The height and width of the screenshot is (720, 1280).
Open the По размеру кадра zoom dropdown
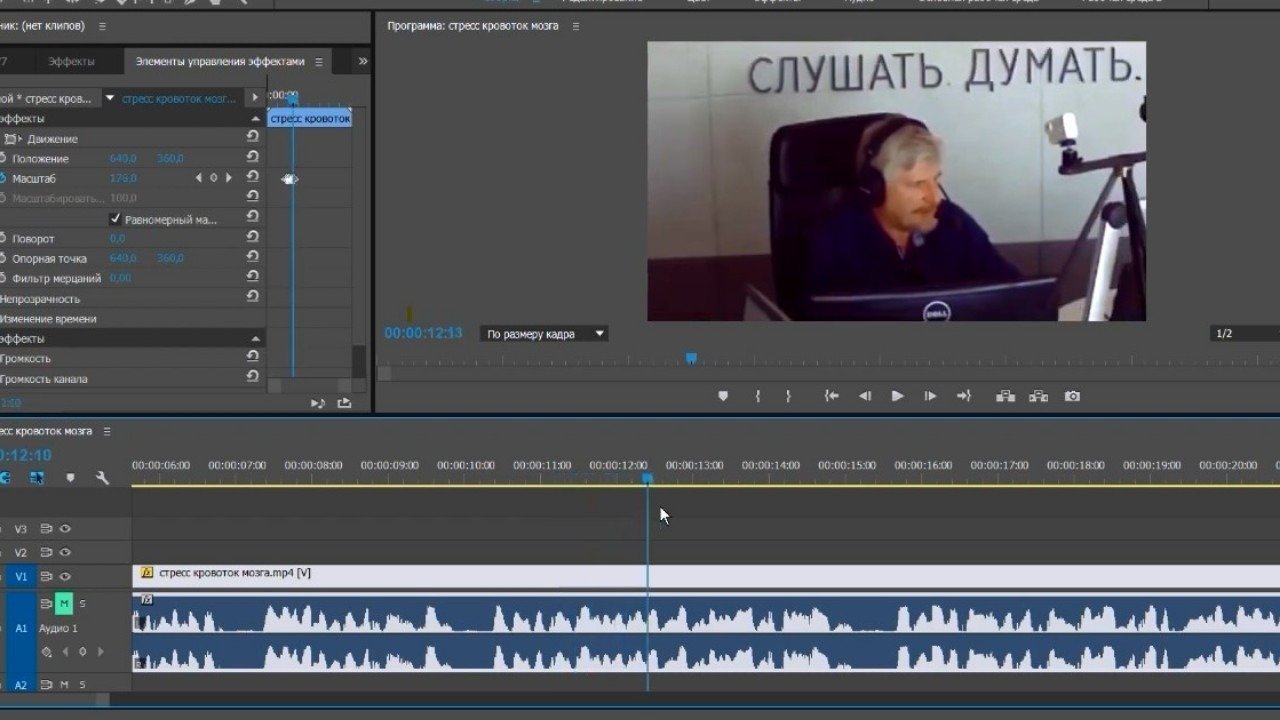point(545,334)
